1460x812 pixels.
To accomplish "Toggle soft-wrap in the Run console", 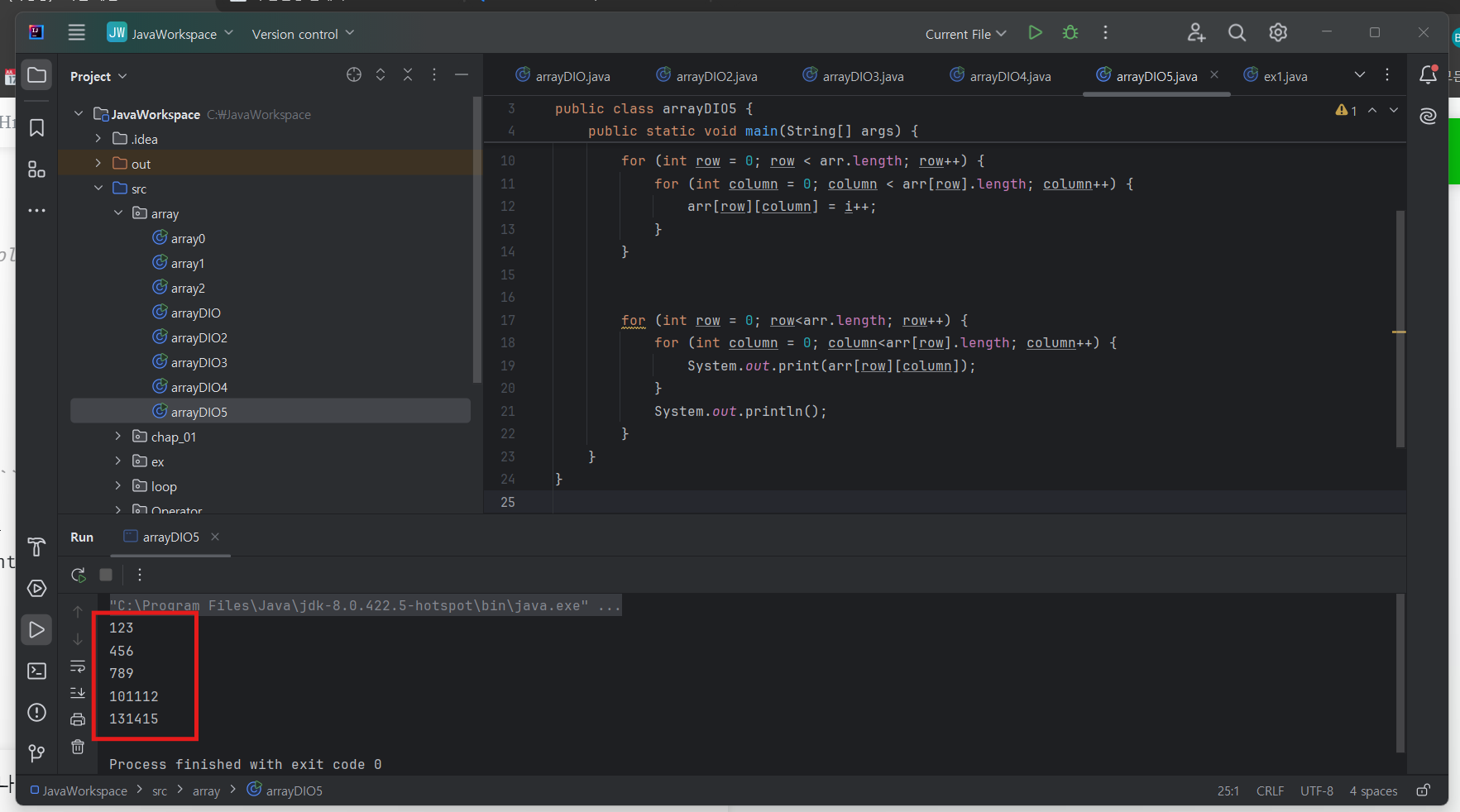I will point(78,666).
